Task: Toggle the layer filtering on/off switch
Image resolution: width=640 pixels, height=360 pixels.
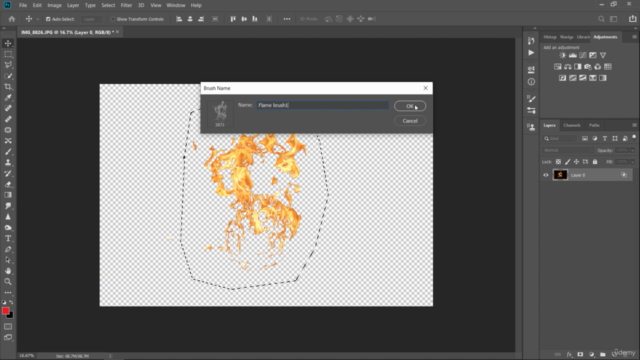Action: [x=634, y=138]
